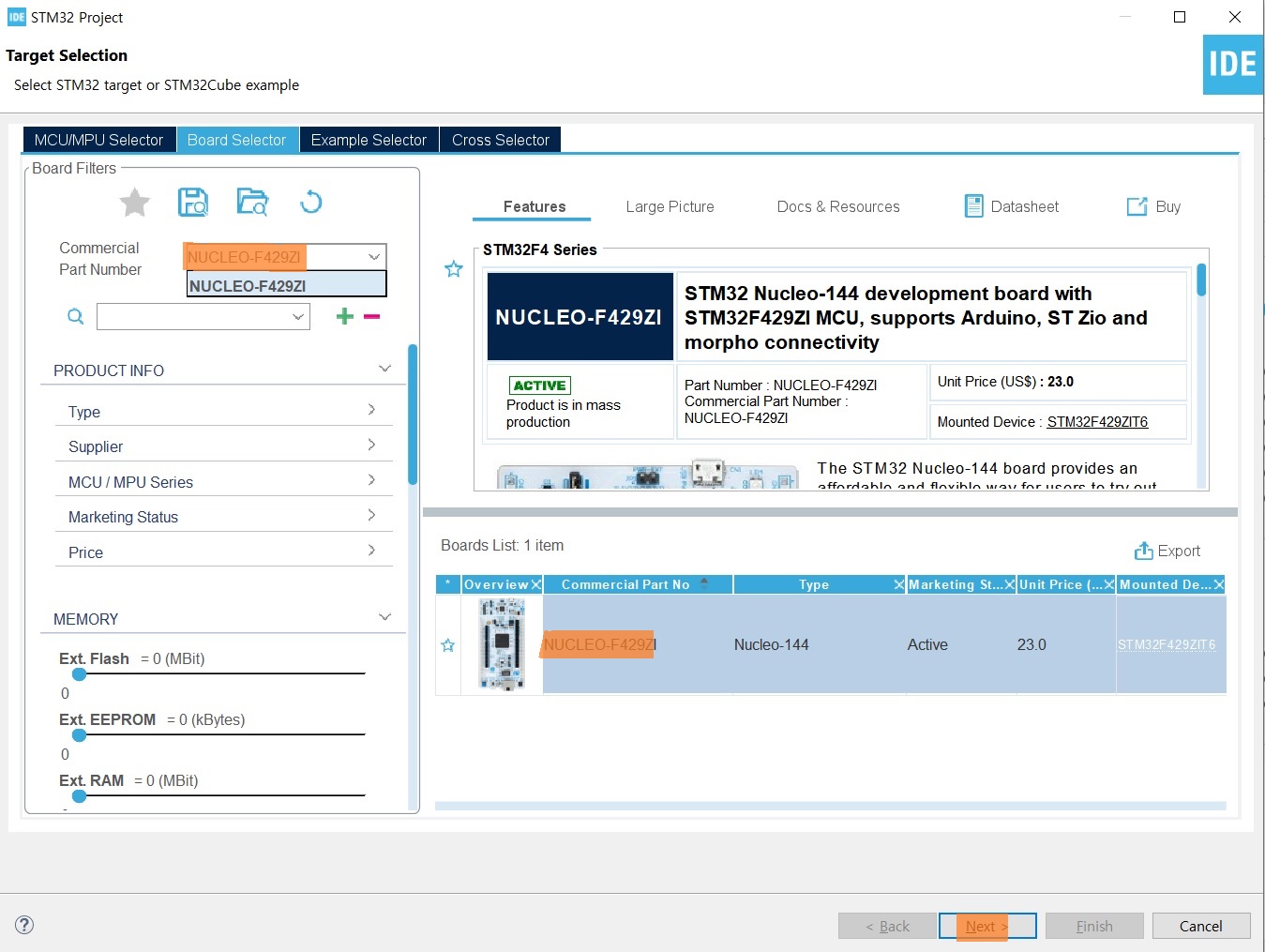Remove a filter with the pink minus
This screenshot has height=952, width=1265.
pyautogui.click(x=371, y=316)
